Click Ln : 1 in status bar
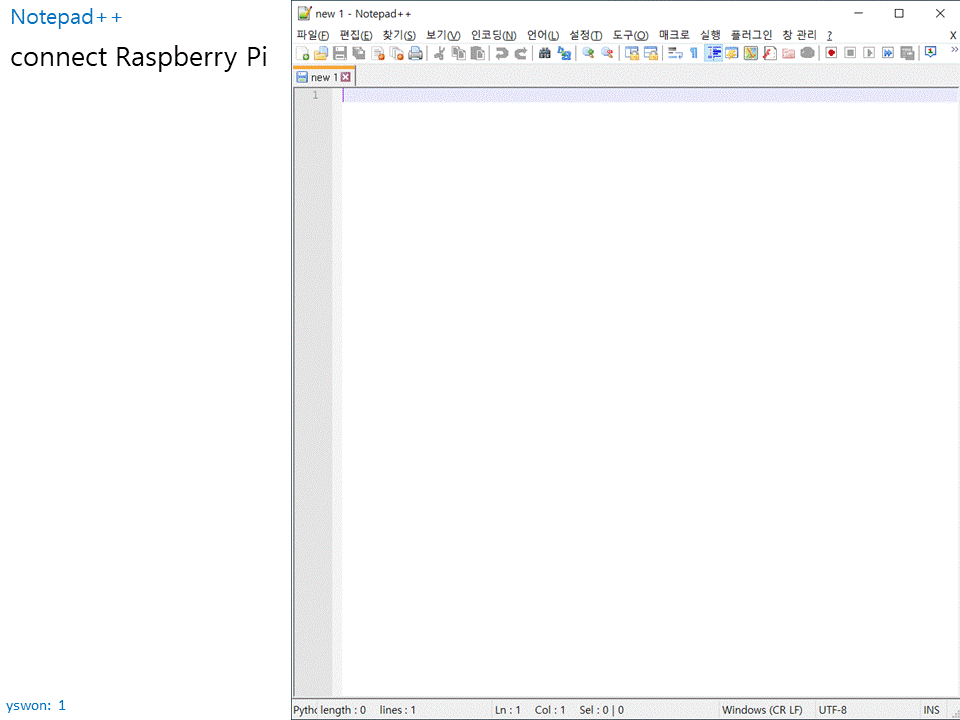The width and height of the screenshot is (960, 720). [508, 710]
